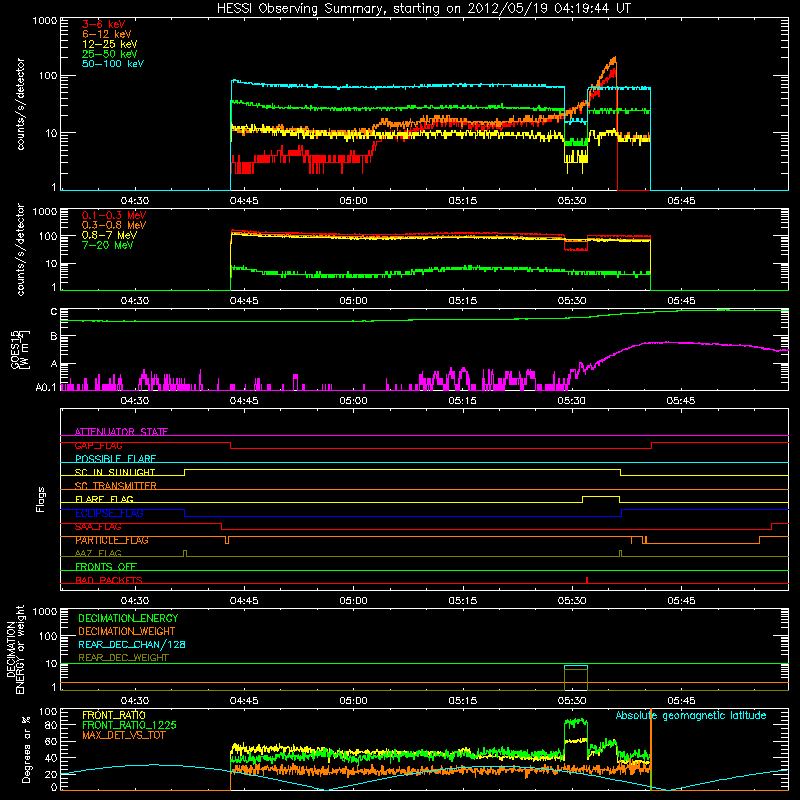Click the 3-12 keV flare peak in top plot

coord(614,59)
